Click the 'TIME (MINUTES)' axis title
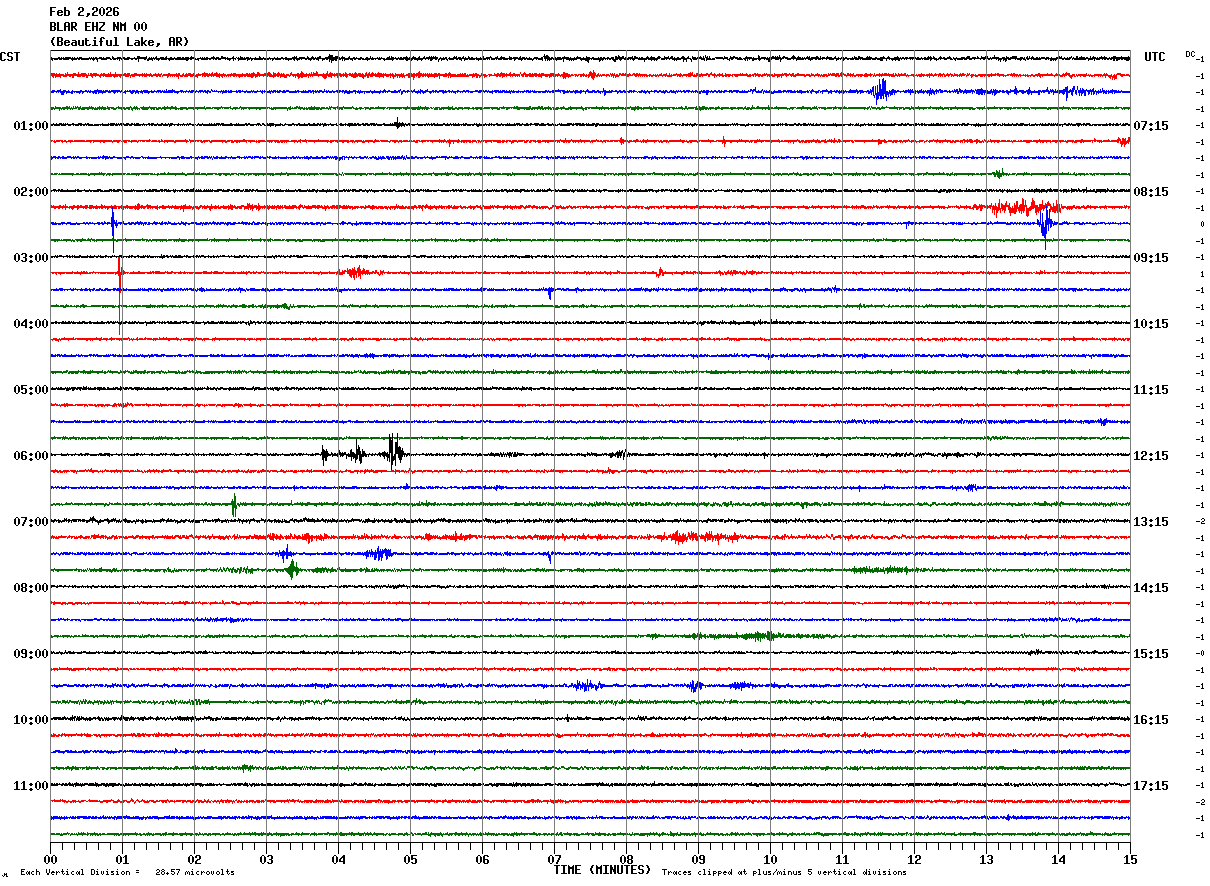Screen dimensions: 1210x886 pos(602,870)
